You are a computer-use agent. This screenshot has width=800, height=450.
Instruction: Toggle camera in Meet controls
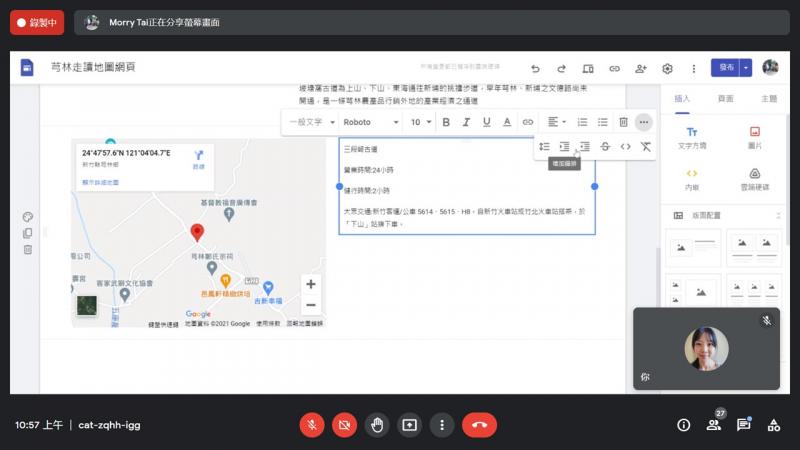(x=344, y=425)
